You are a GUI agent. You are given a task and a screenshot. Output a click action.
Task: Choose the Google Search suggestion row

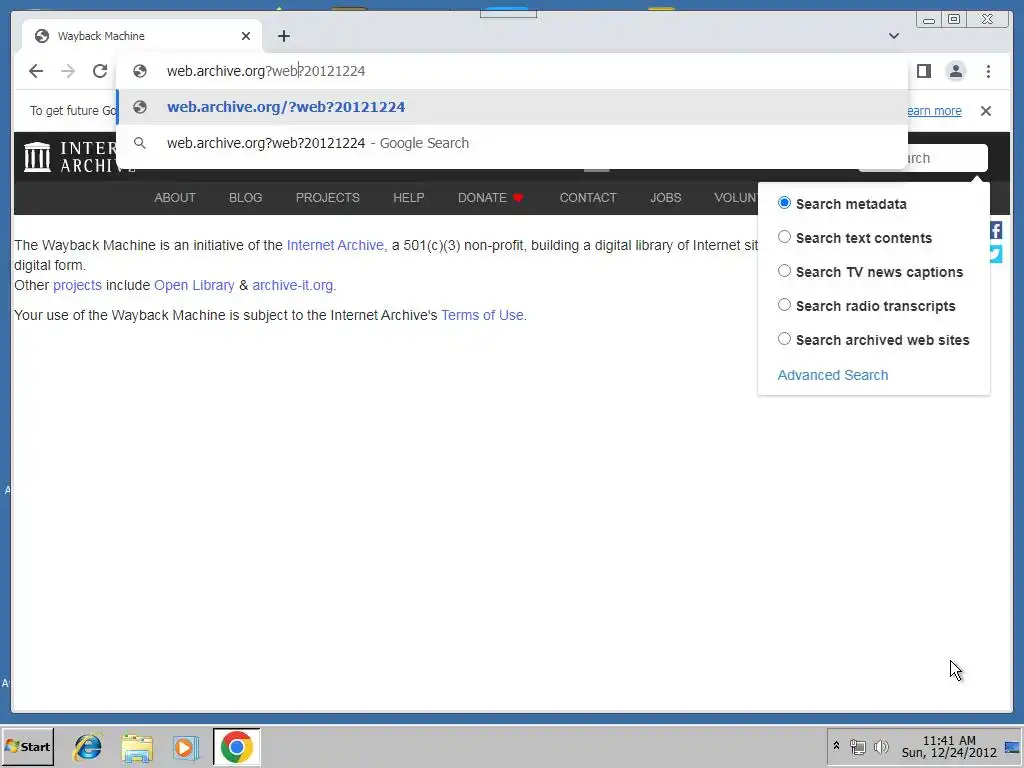512,143
